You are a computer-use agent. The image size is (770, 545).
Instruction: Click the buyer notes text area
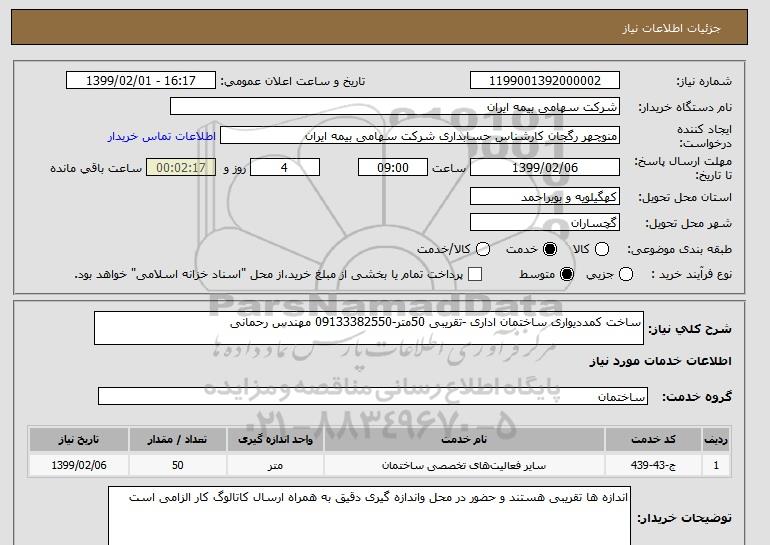369,516
